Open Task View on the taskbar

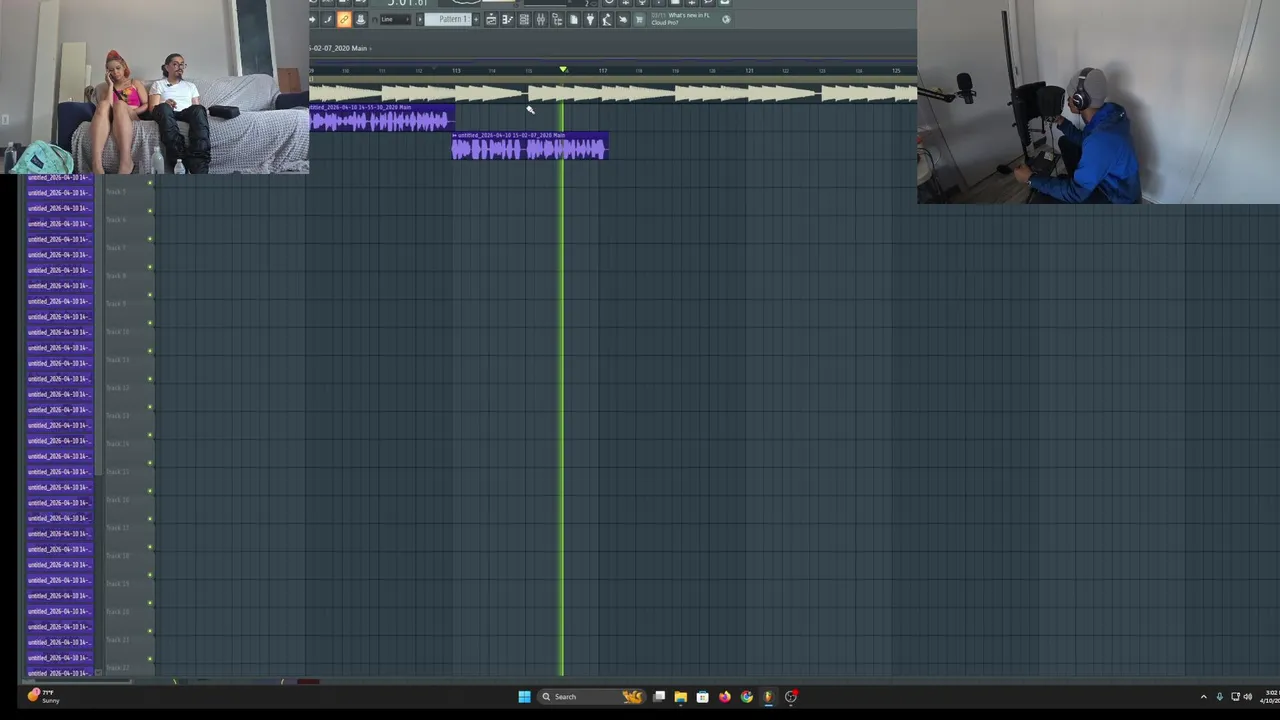point(659,697)
